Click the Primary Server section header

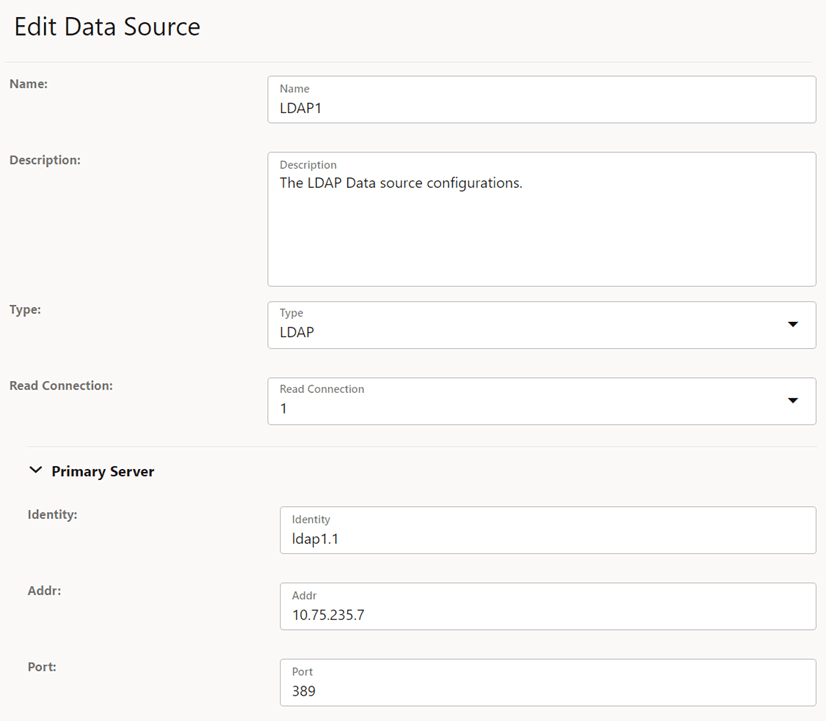(x=103, y=470)
